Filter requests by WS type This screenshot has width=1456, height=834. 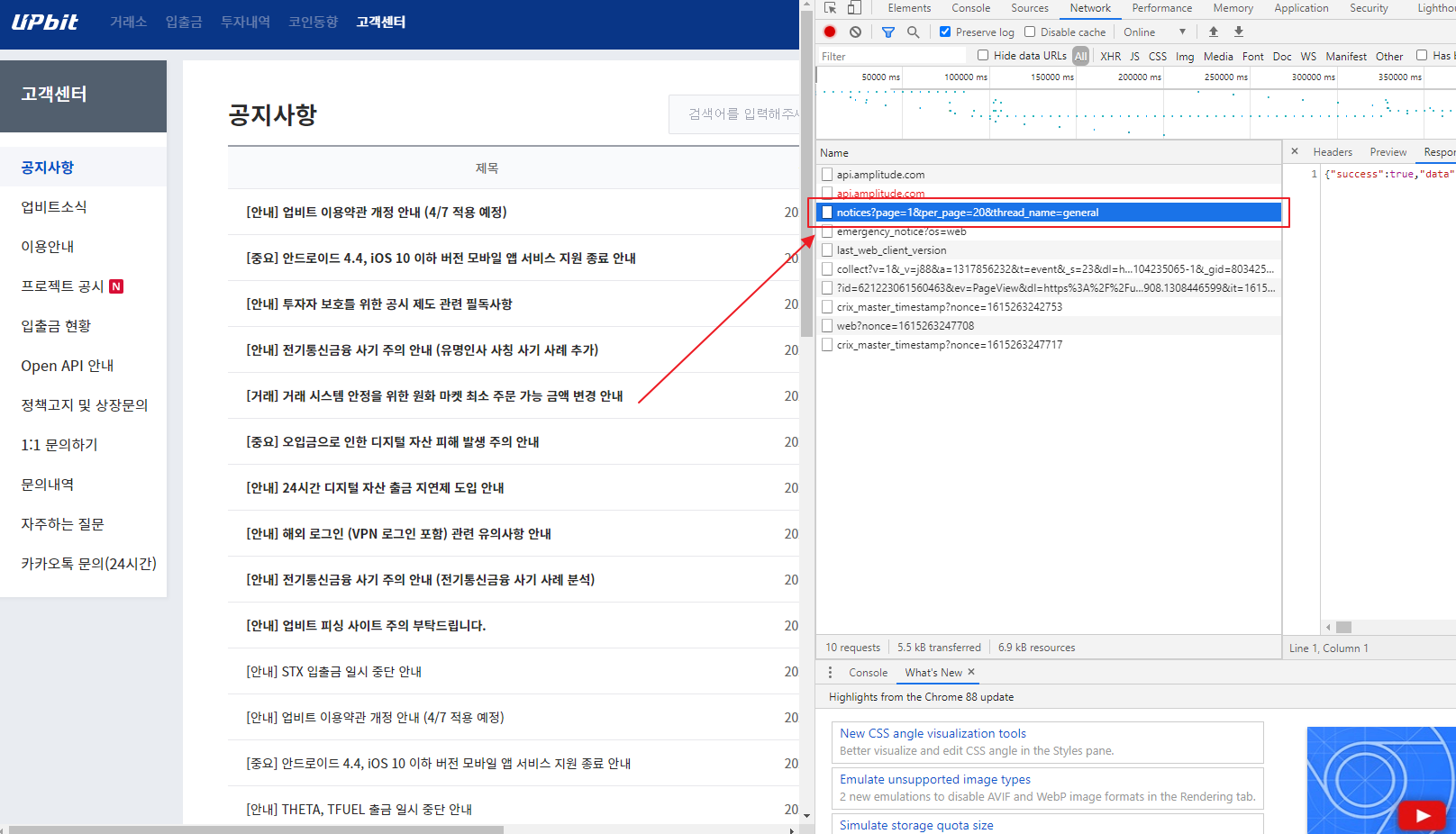coord(1308,56)
